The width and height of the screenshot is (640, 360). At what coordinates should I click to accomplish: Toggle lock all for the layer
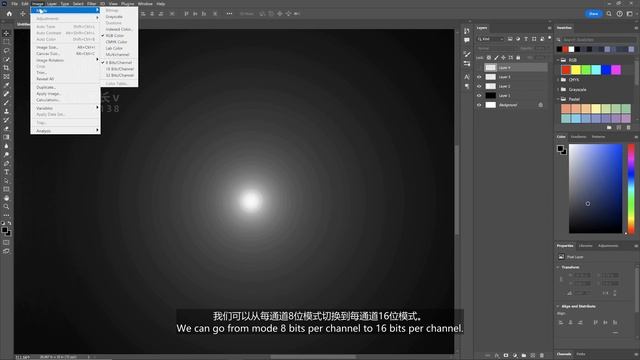click(x=518, y=58)
